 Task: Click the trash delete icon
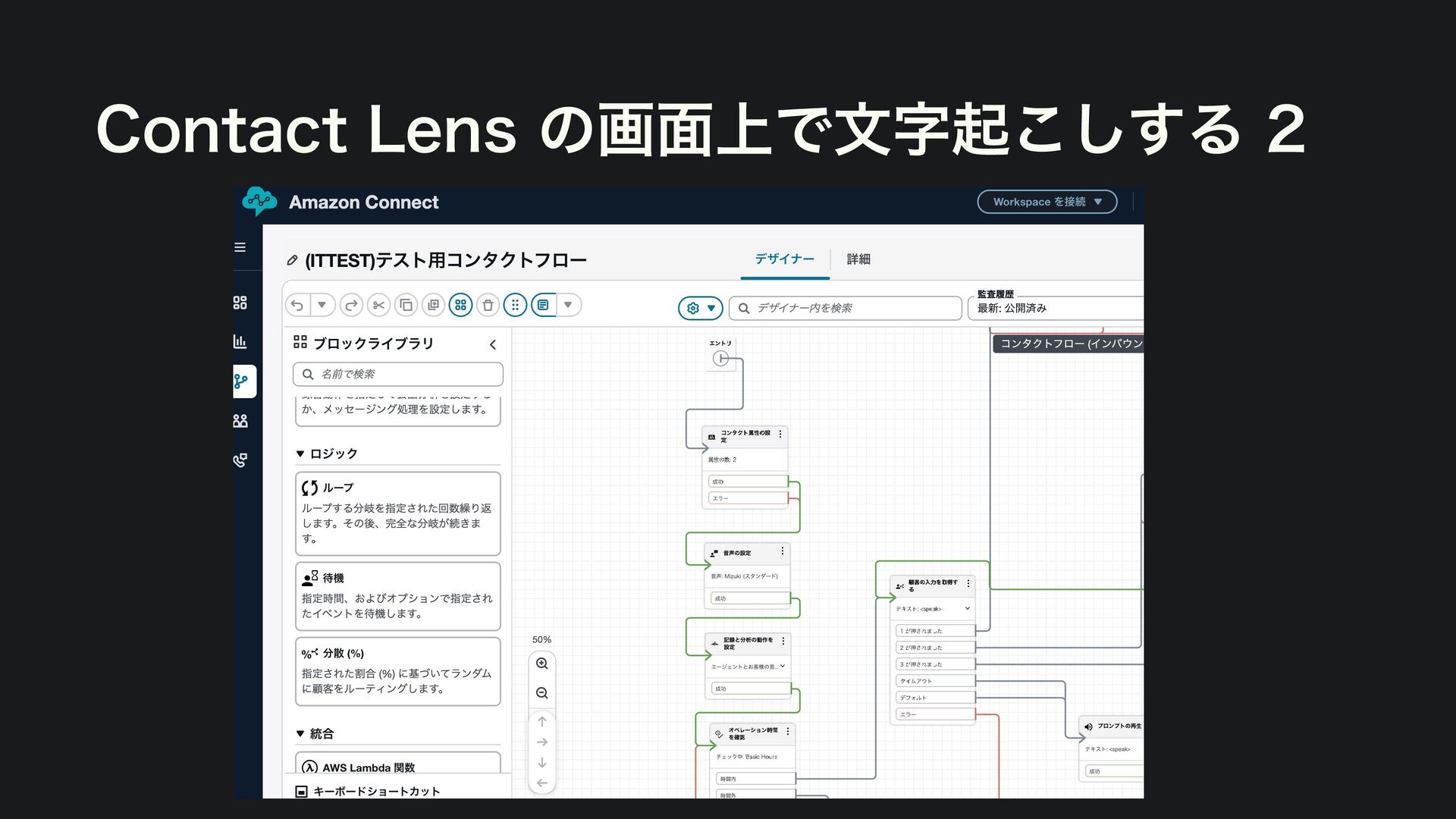pyautogui.click(x=488, y=305)
